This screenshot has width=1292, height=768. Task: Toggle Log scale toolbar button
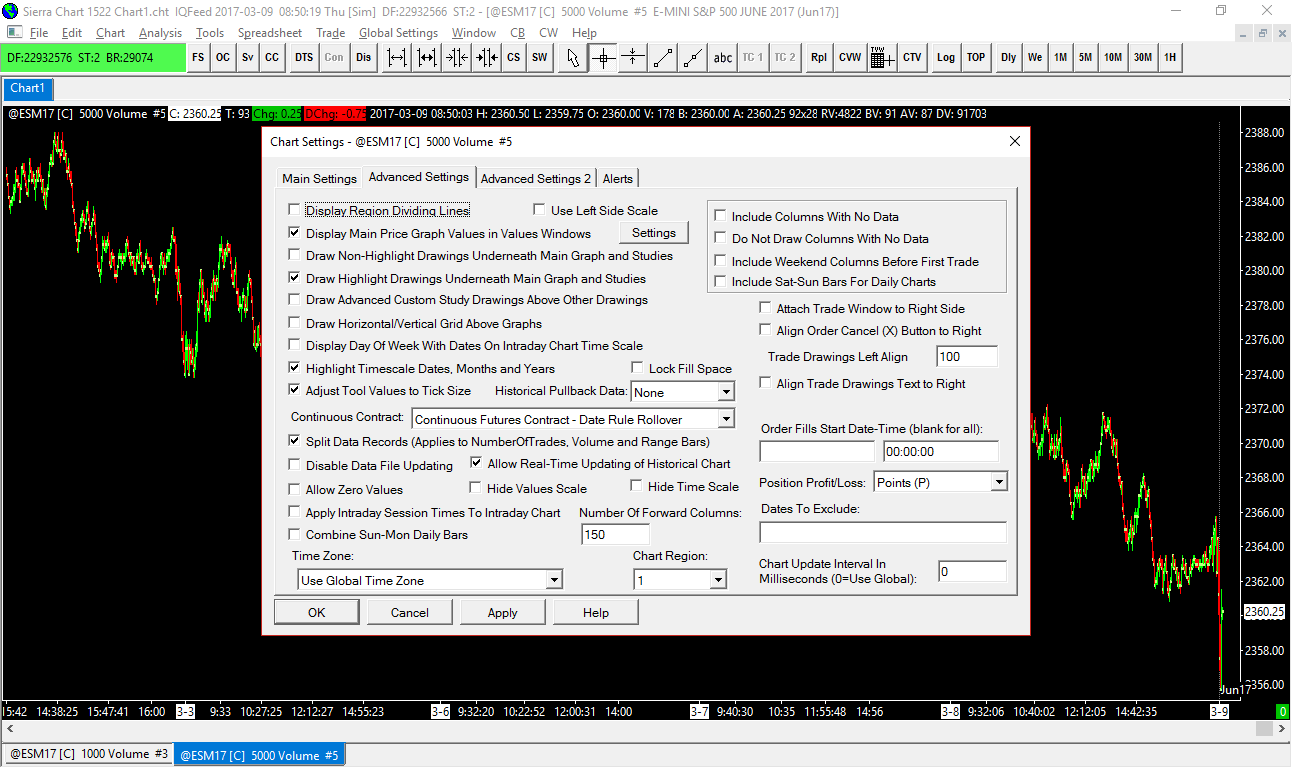[x=945, y=58]
